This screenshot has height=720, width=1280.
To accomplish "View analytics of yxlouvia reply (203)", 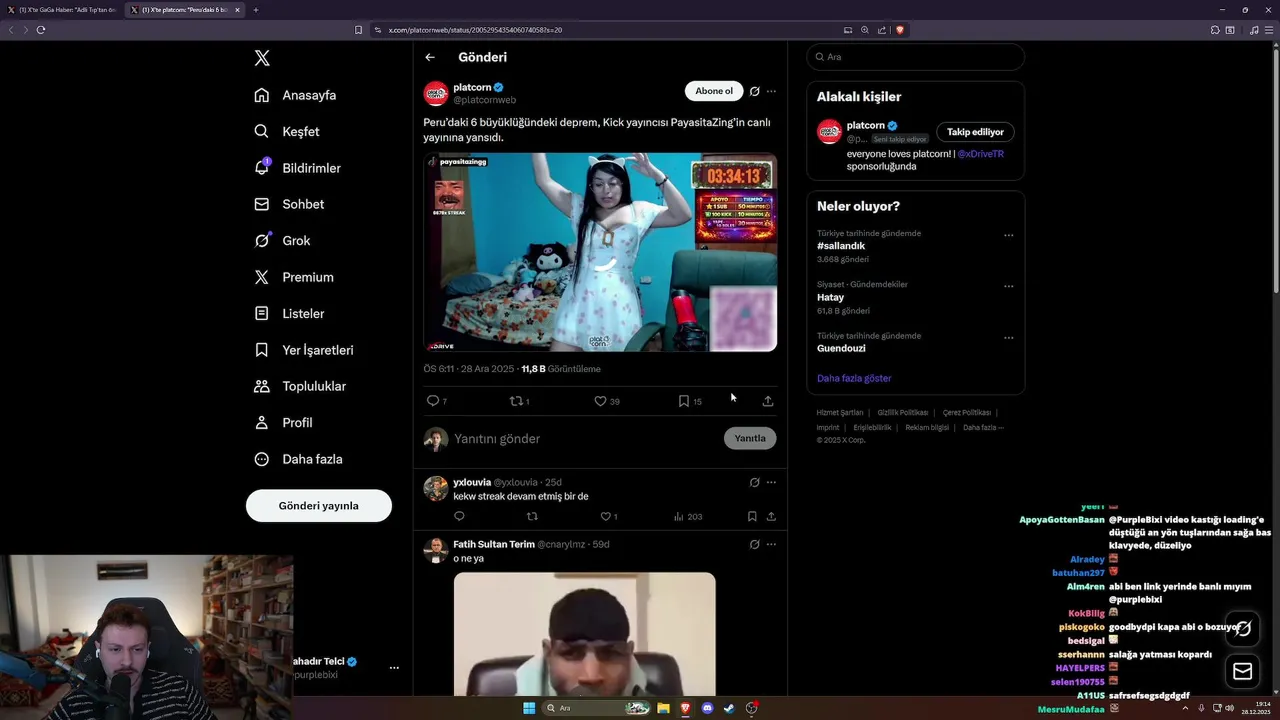I will [688, 517].
